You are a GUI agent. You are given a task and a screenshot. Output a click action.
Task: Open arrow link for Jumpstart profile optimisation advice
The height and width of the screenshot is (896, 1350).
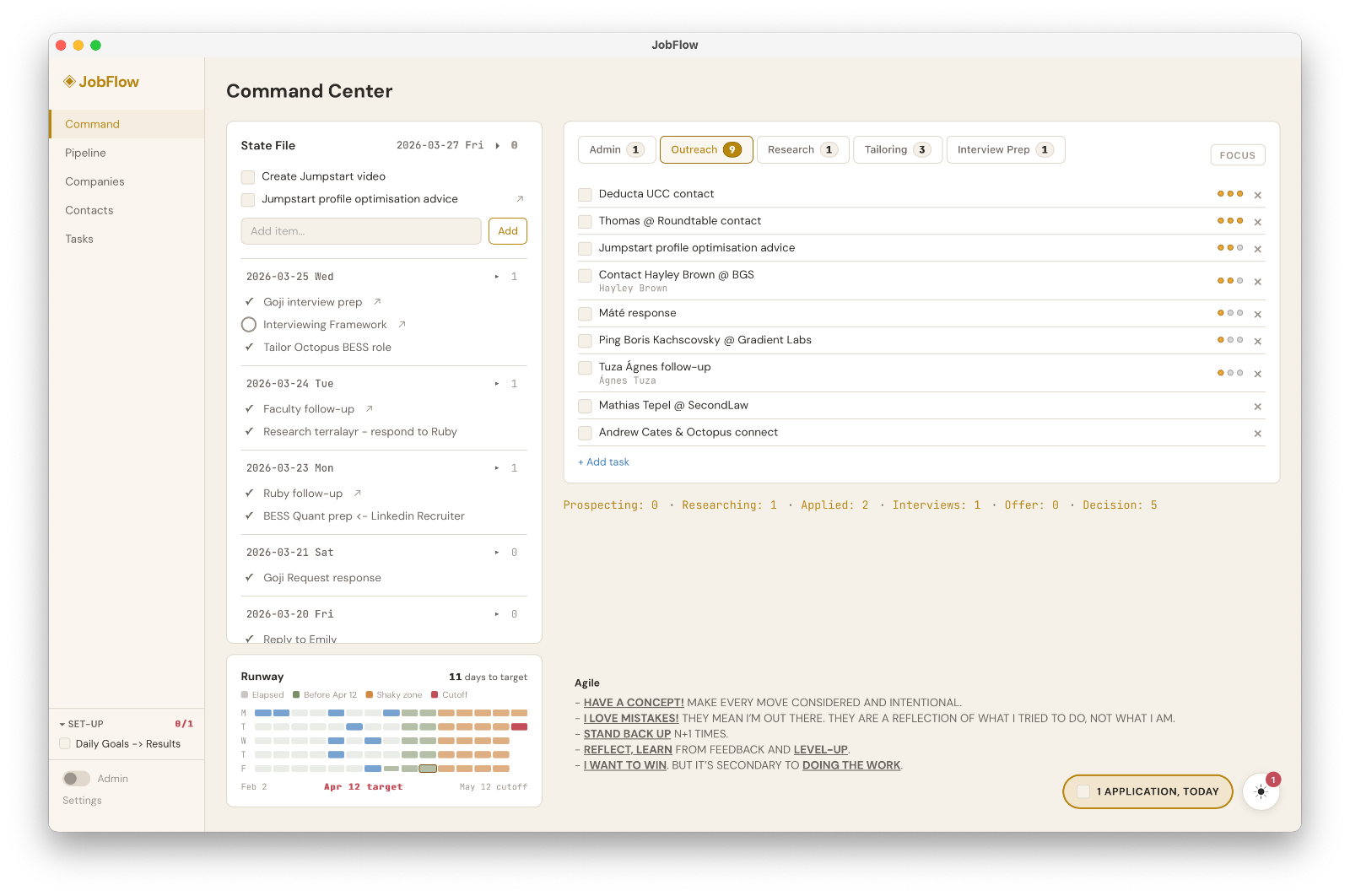[520, 199]
